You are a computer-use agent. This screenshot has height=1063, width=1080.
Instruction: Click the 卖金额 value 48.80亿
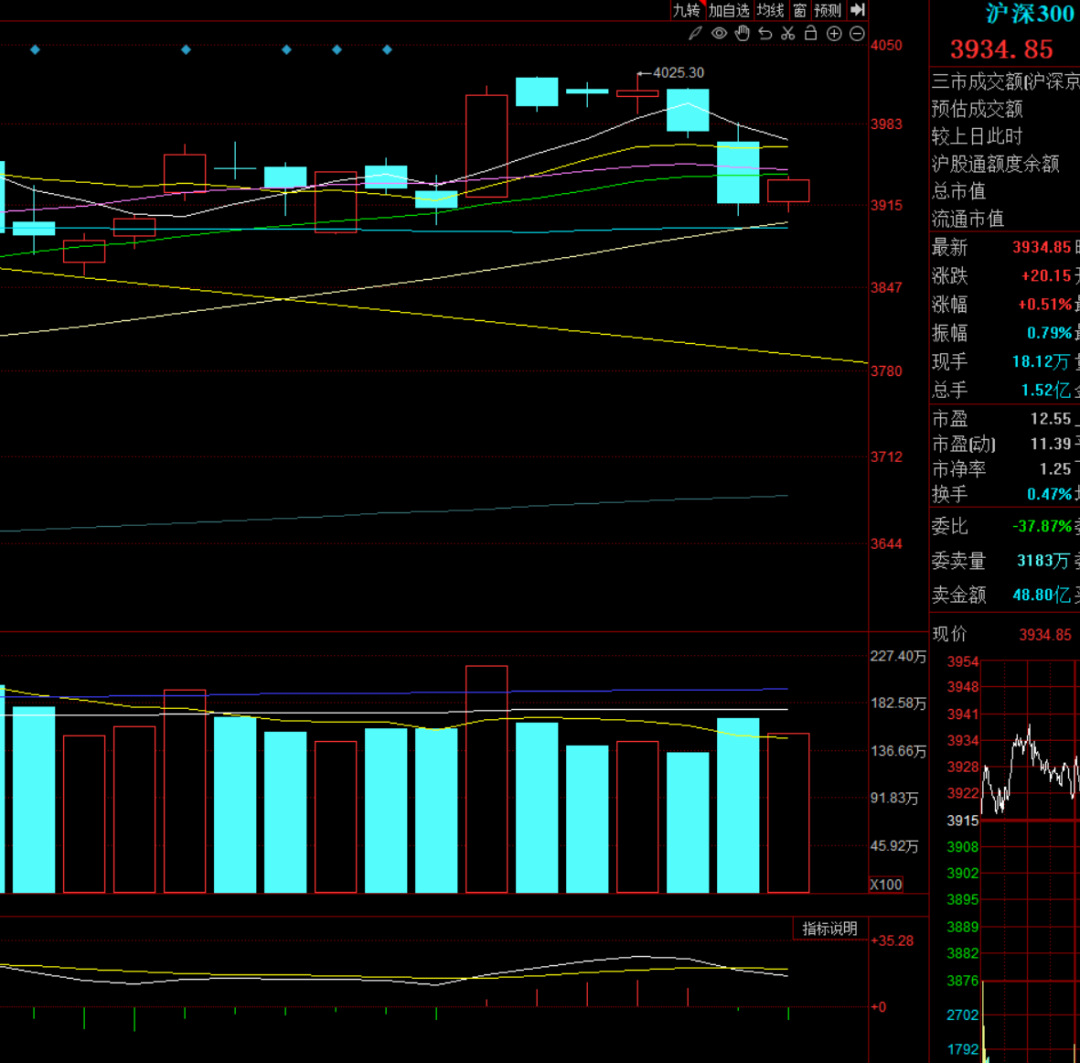pos(1042,595)
